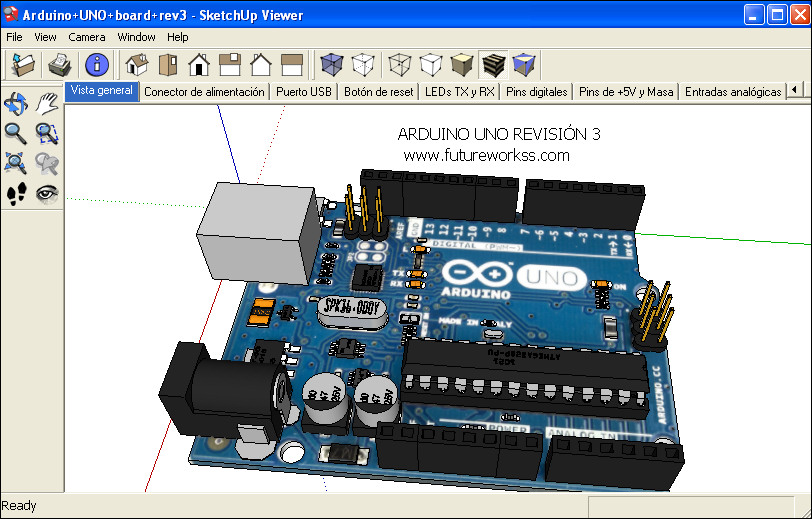Switch to Right view
Viewport: 812px width, 519px height.
230,65
